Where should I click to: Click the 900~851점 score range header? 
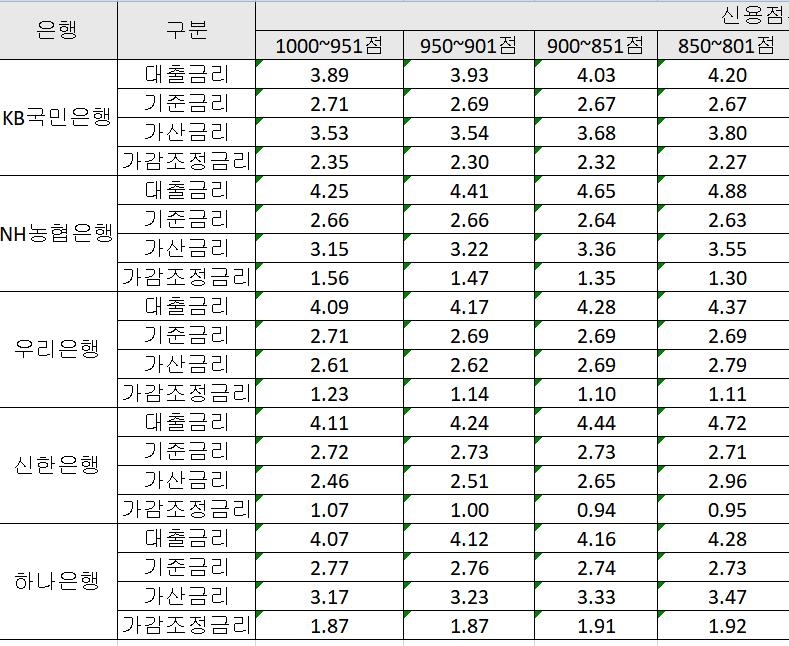click(595, 45)
